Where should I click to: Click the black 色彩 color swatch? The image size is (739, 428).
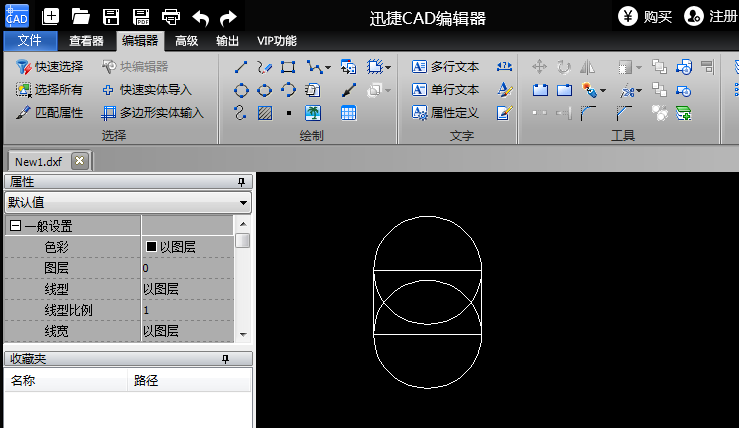click(152, 246)
